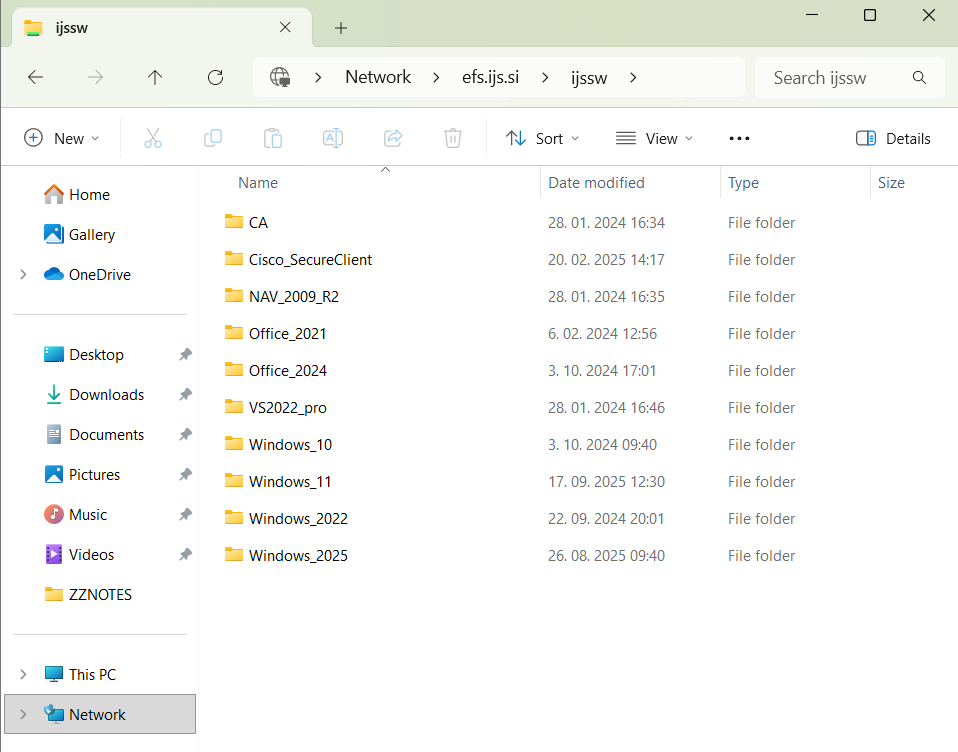Click the efs.ijs.si breadcrumb segment
Viewport: 958px width, 752px height.
[490, 78]
